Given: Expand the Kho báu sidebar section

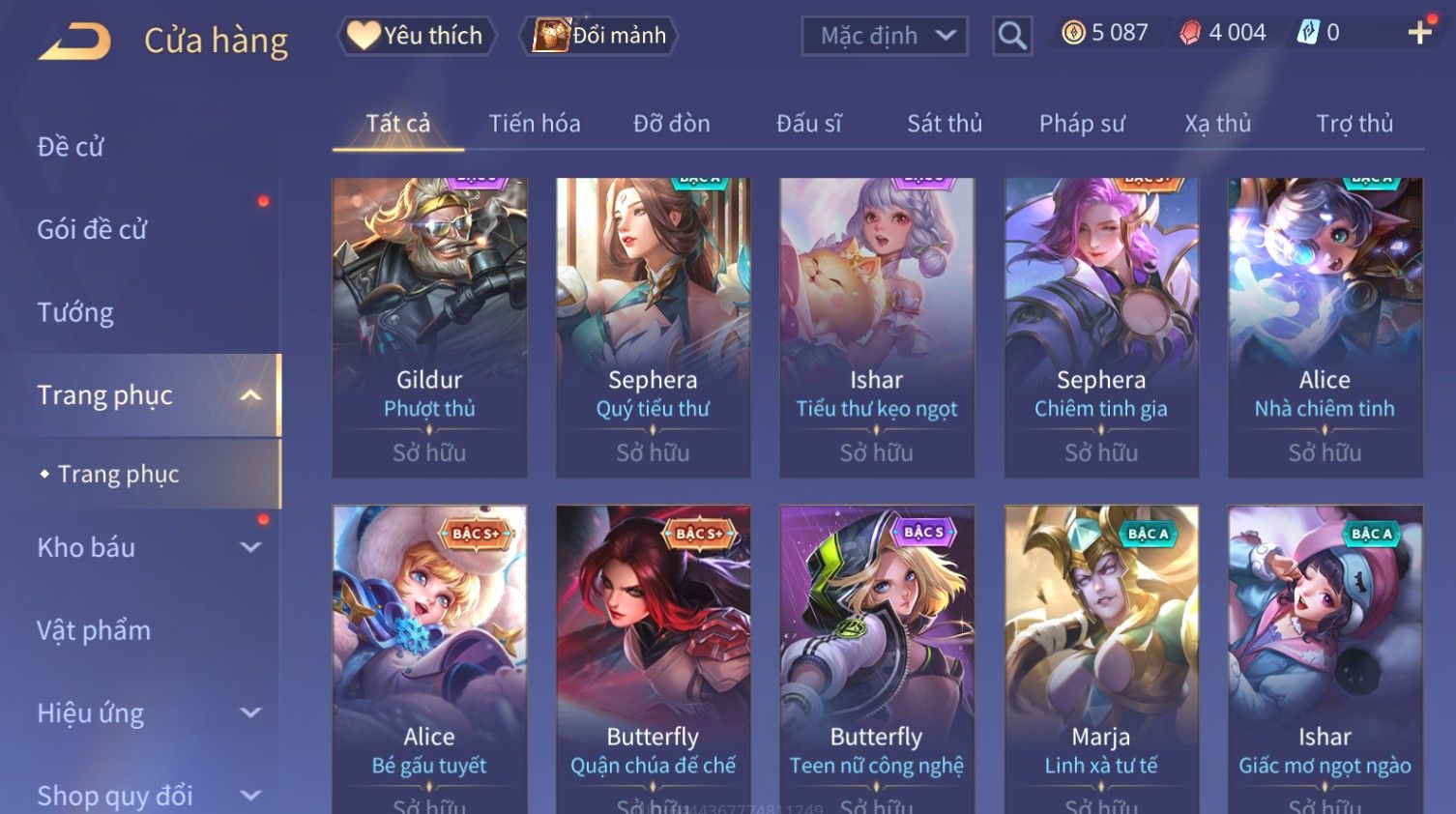Looking at the screenshot, I should (x=250, y=547).
